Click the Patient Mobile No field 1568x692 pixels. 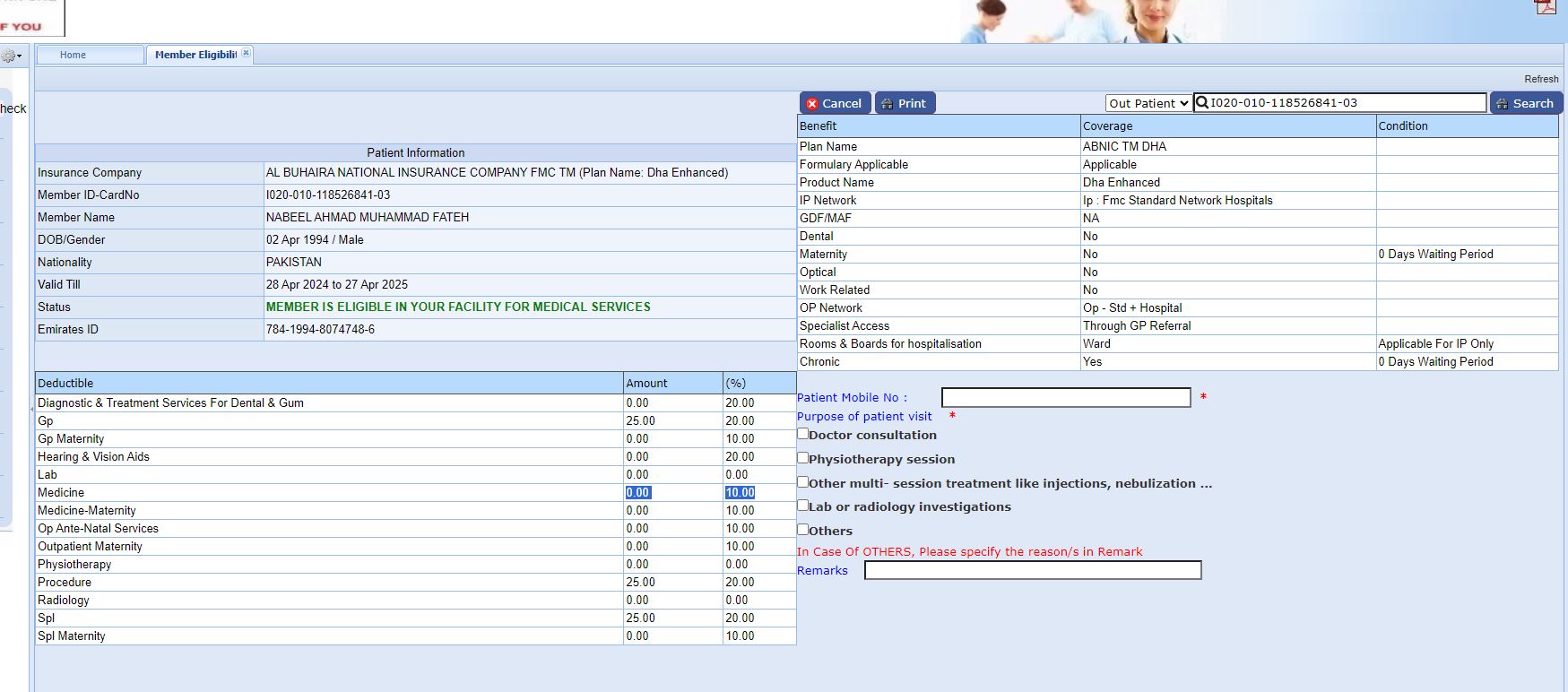[x=1065, y=397]
